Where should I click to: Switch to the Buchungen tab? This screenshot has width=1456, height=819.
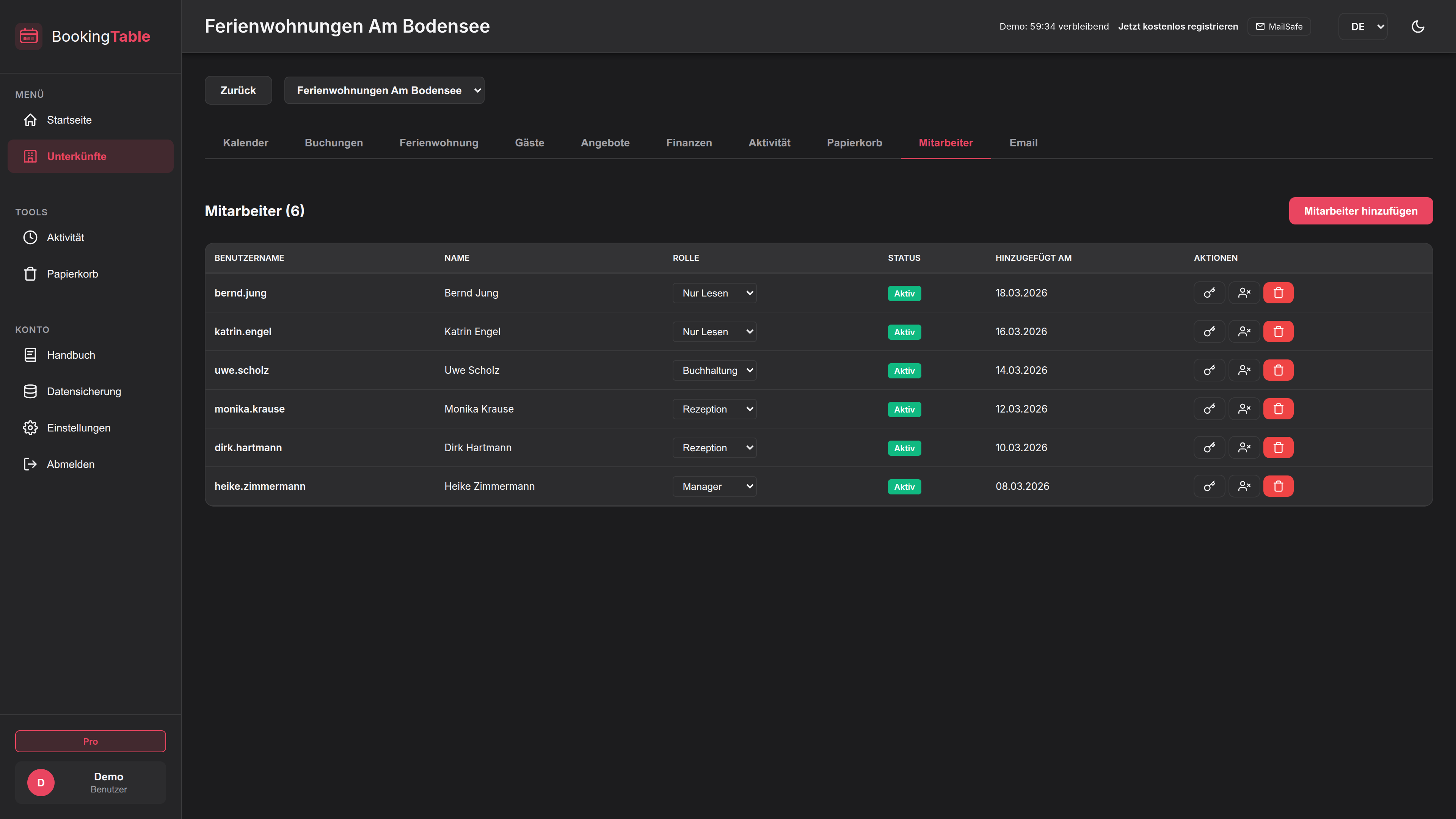point(334,143)
